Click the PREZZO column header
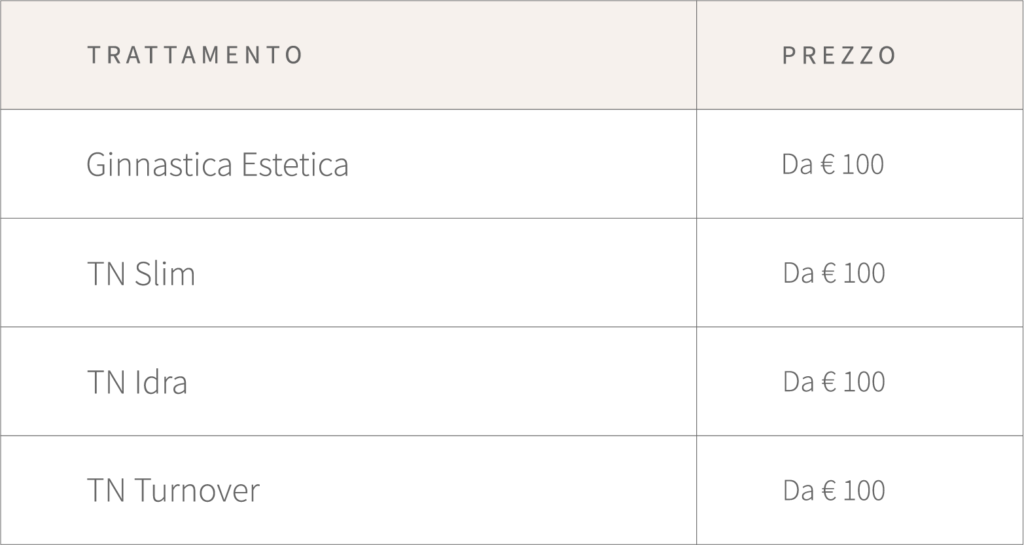Viewport: 1024px width, 545px height. tap(839, 55)
